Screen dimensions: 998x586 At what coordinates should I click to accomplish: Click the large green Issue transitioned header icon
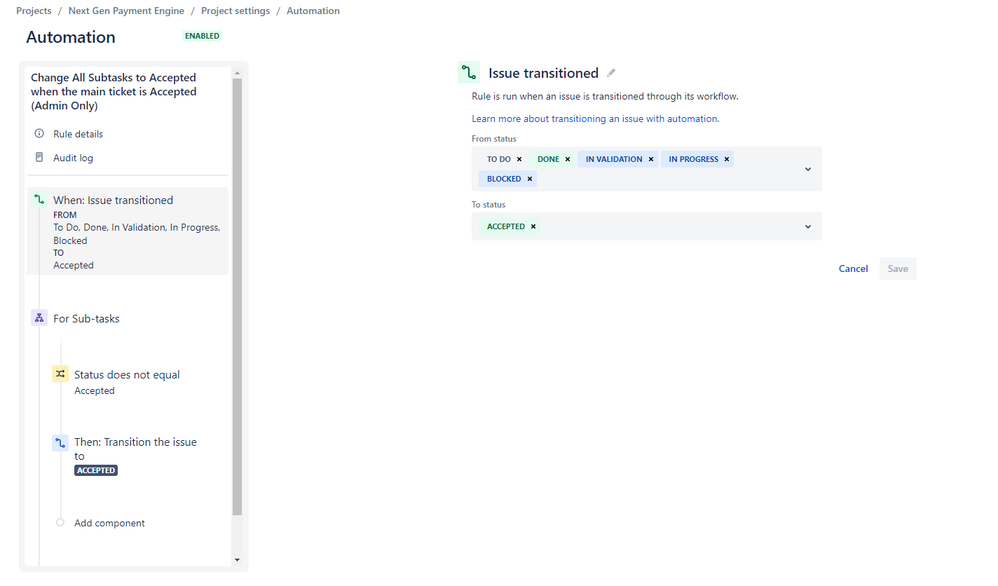pos(469,73)
